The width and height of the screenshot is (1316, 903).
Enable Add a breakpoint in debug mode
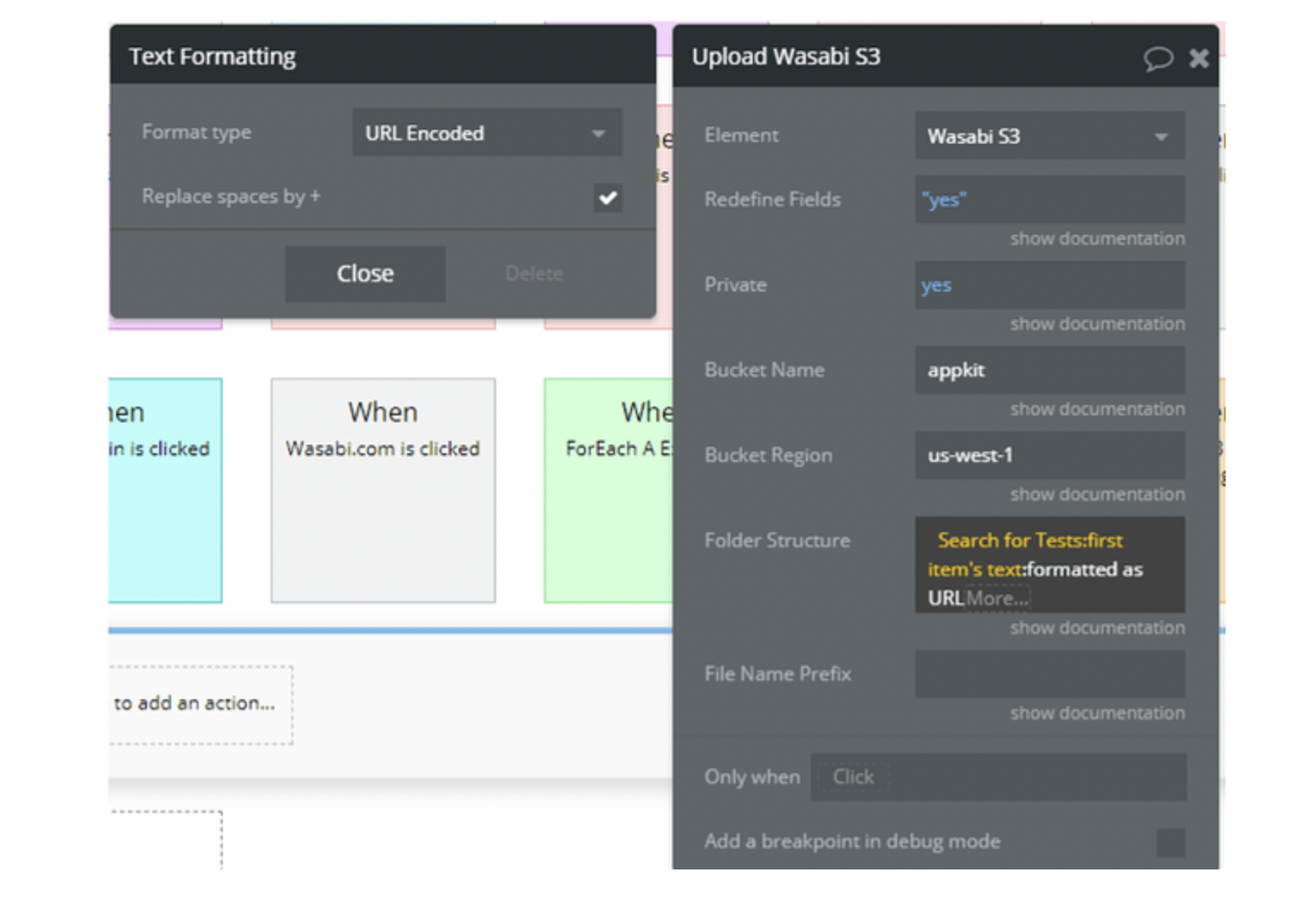pos(1170,842)
